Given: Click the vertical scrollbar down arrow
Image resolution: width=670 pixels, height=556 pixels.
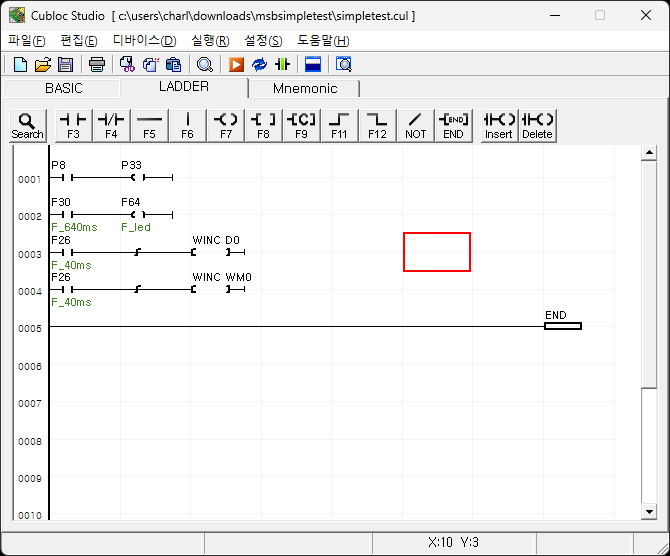Looking at the screenshot, I should (x=649, y=511).
